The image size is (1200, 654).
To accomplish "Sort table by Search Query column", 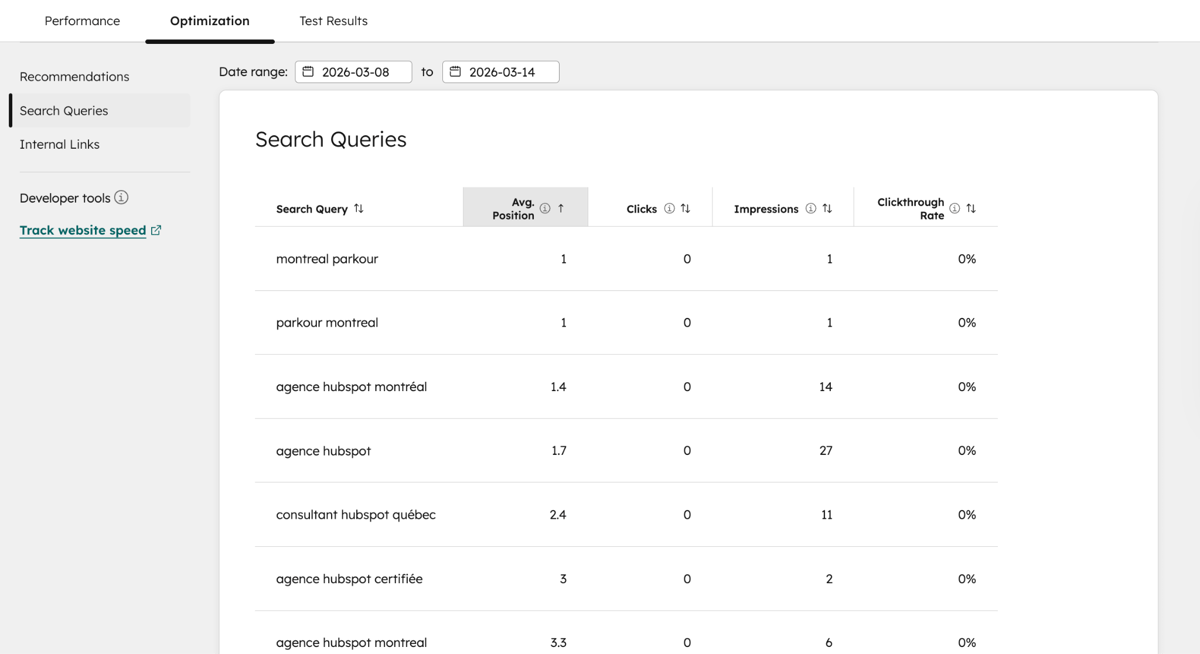I will pos(359,209).
